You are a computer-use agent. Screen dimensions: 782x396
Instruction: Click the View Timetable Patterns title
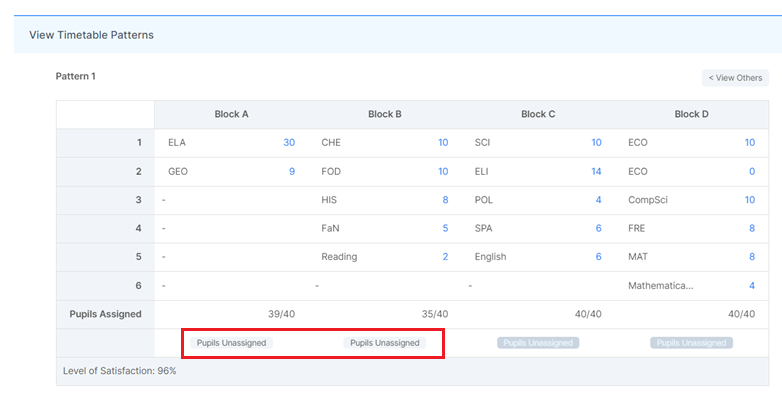pos(91,35)
